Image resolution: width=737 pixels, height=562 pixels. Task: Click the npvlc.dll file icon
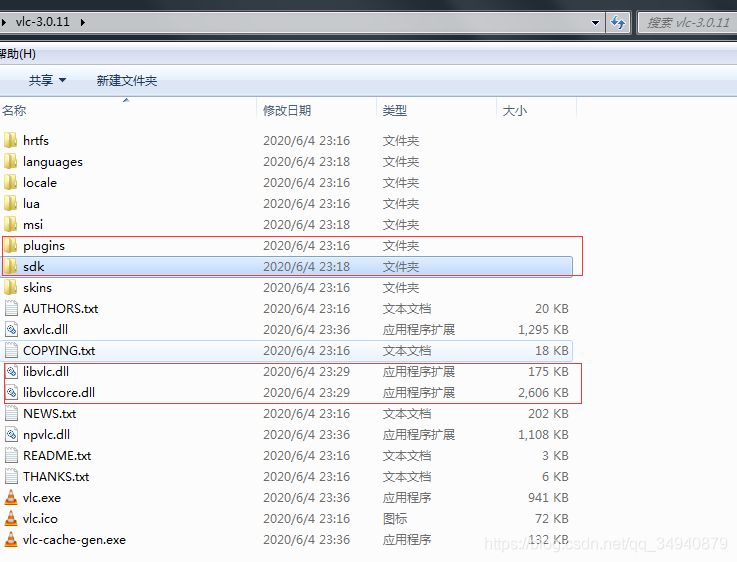click(x=11, y=435)
